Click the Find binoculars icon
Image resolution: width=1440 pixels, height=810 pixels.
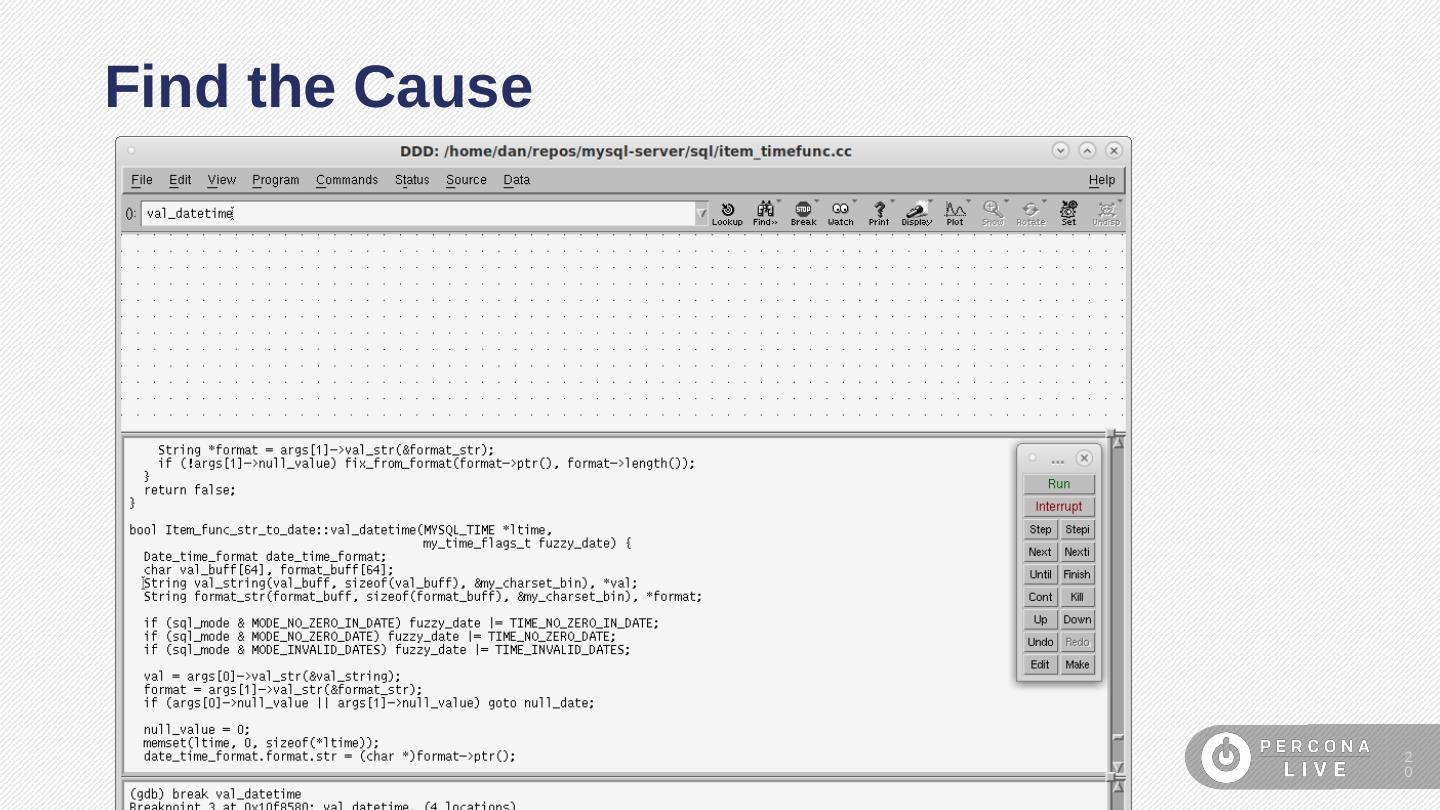click(765, 213)
